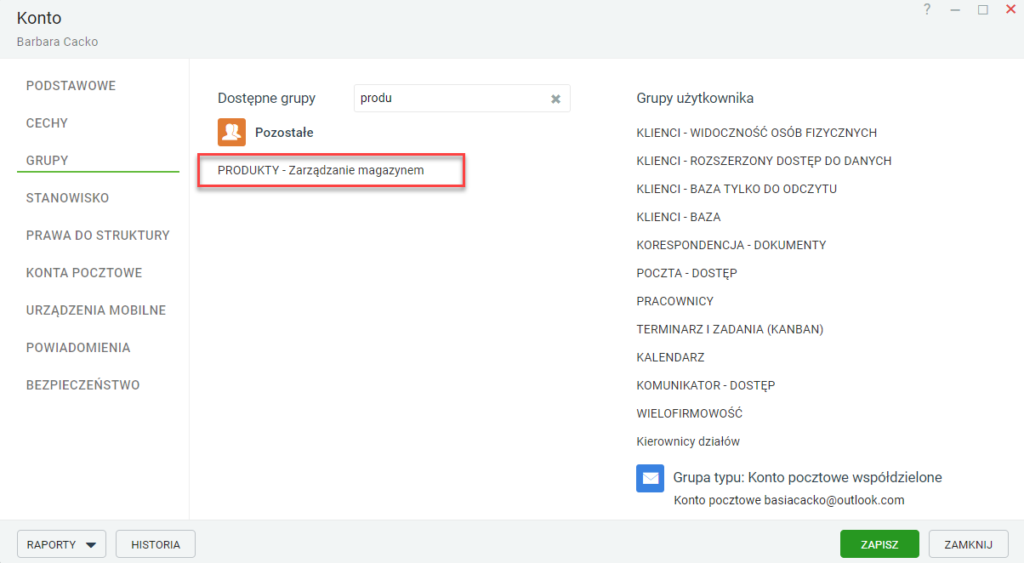Open URZĄDZENIA MOBILNE tab
This screenshot has width=1024, height=563.
pos(96,310)
